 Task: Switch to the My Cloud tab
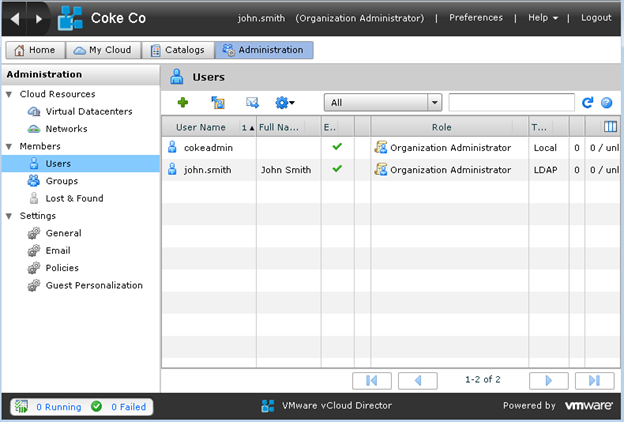tap(105, 50)
